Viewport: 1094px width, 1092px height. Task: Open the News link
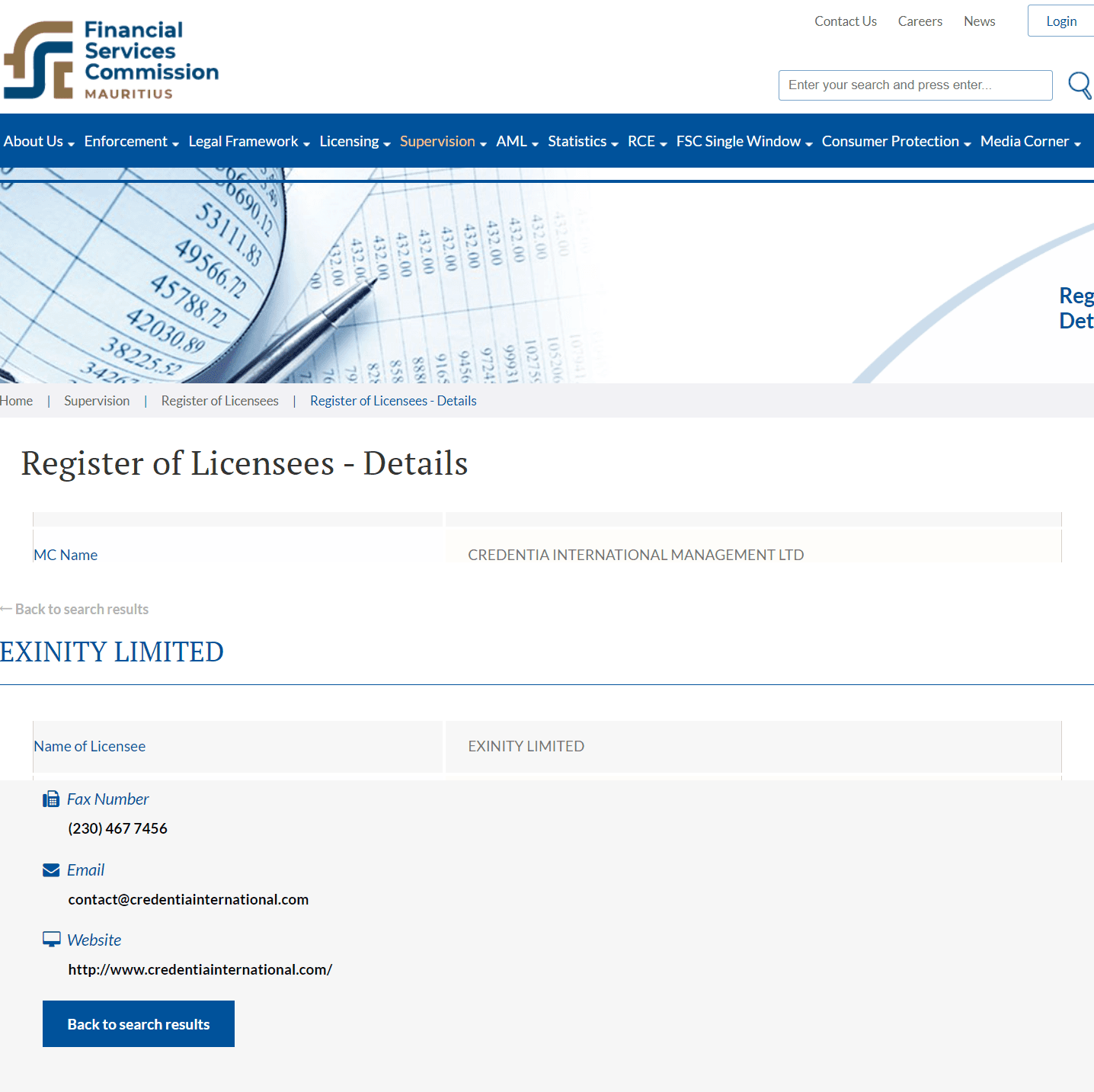click(980, 21)
